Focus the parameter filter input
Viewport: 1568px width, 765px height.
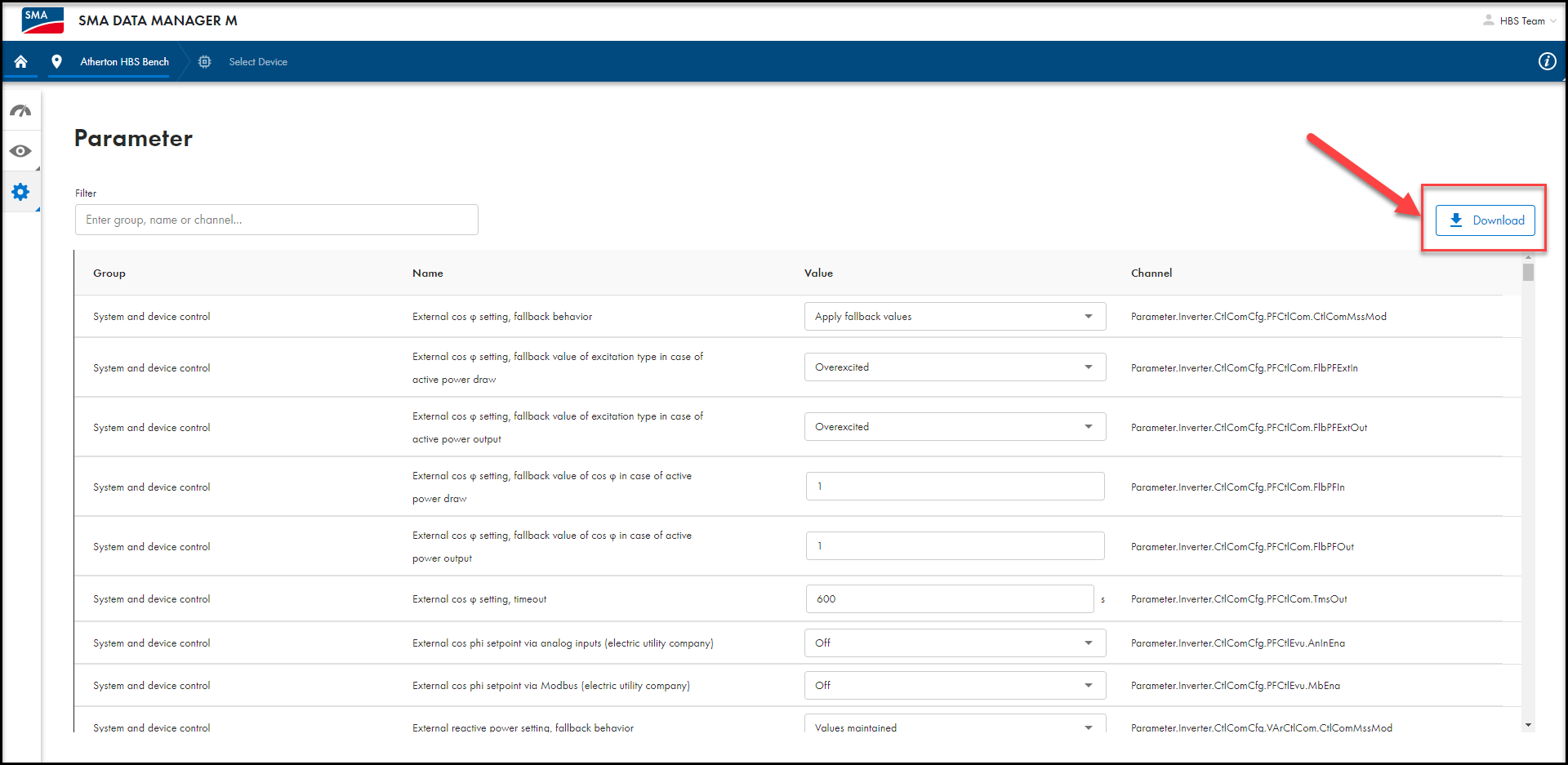point(276,220)
